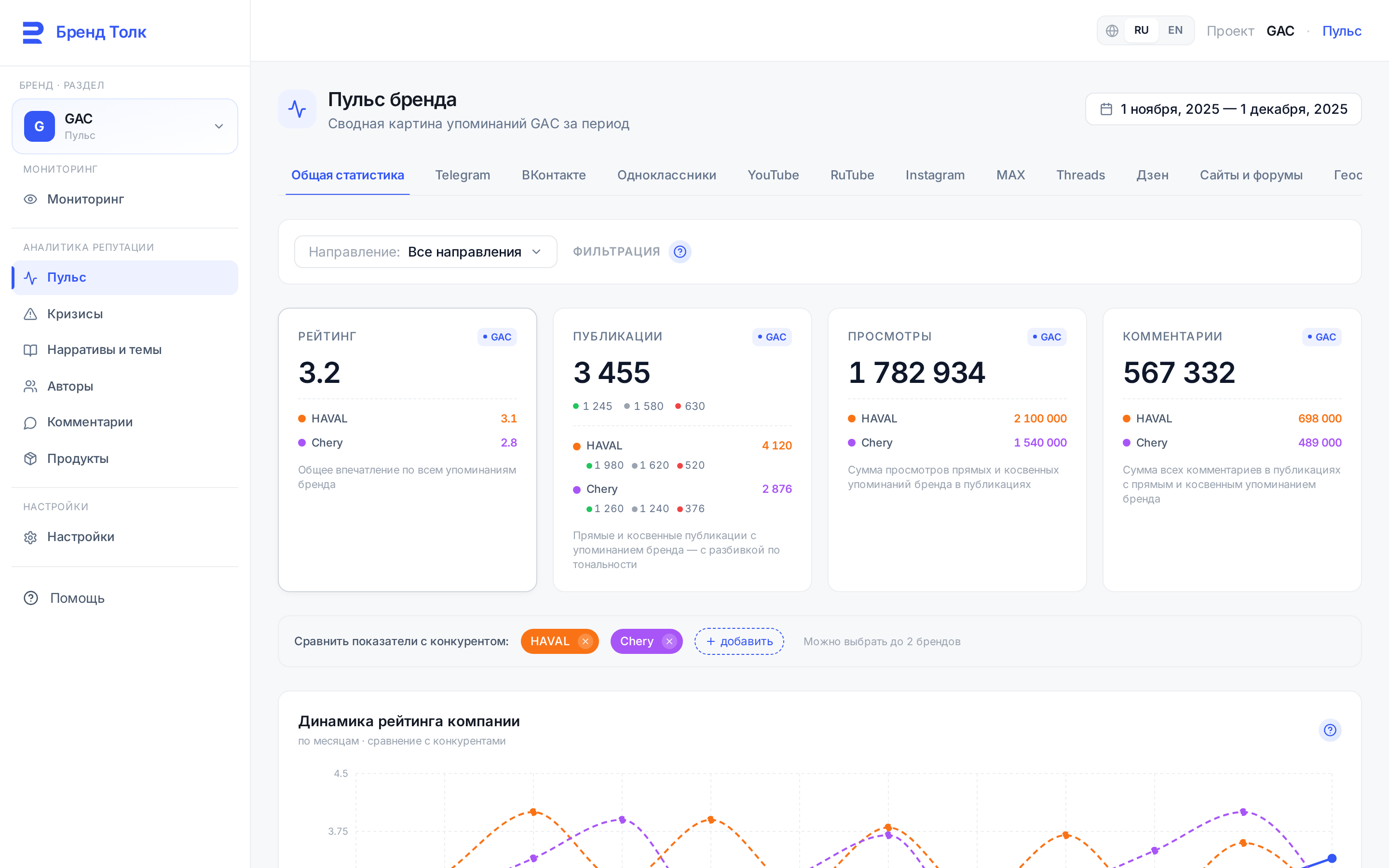1389x868 pixels.
Task: Click the Бренд Толк logo icon
Action: tap(33, 32)
